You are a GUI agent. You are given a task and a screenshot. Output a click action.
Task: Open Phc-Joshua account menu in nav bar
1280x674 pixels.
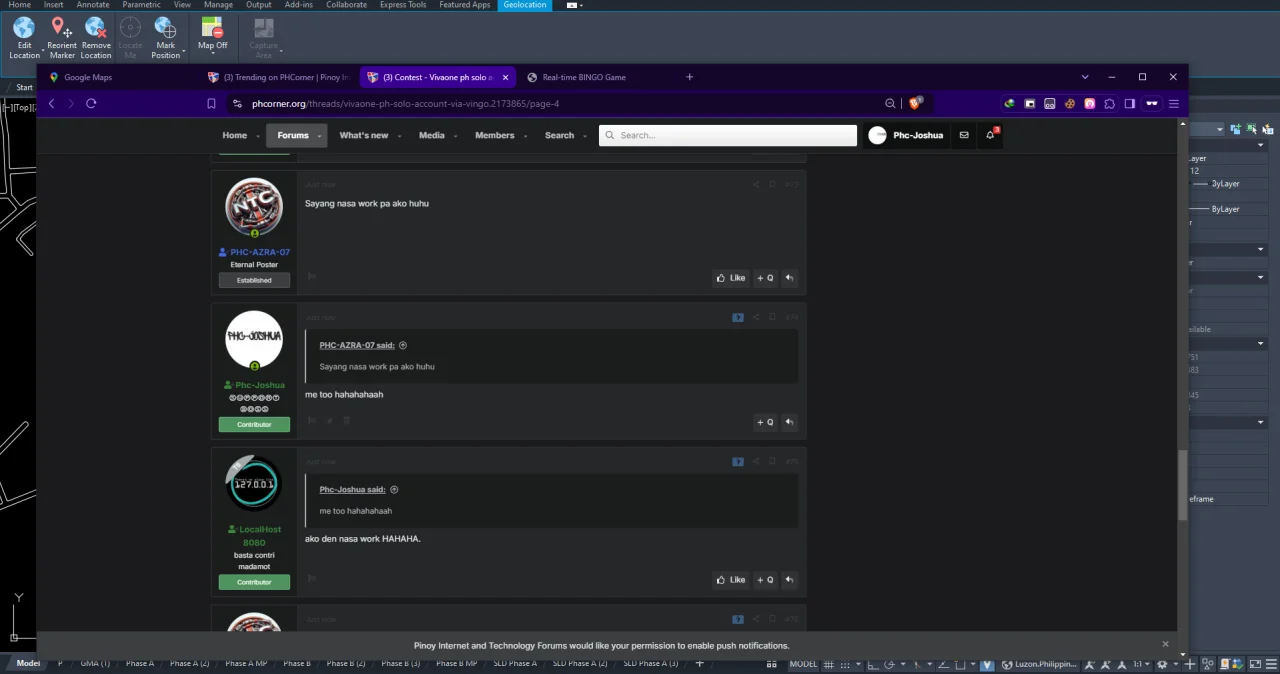point(906,135)
